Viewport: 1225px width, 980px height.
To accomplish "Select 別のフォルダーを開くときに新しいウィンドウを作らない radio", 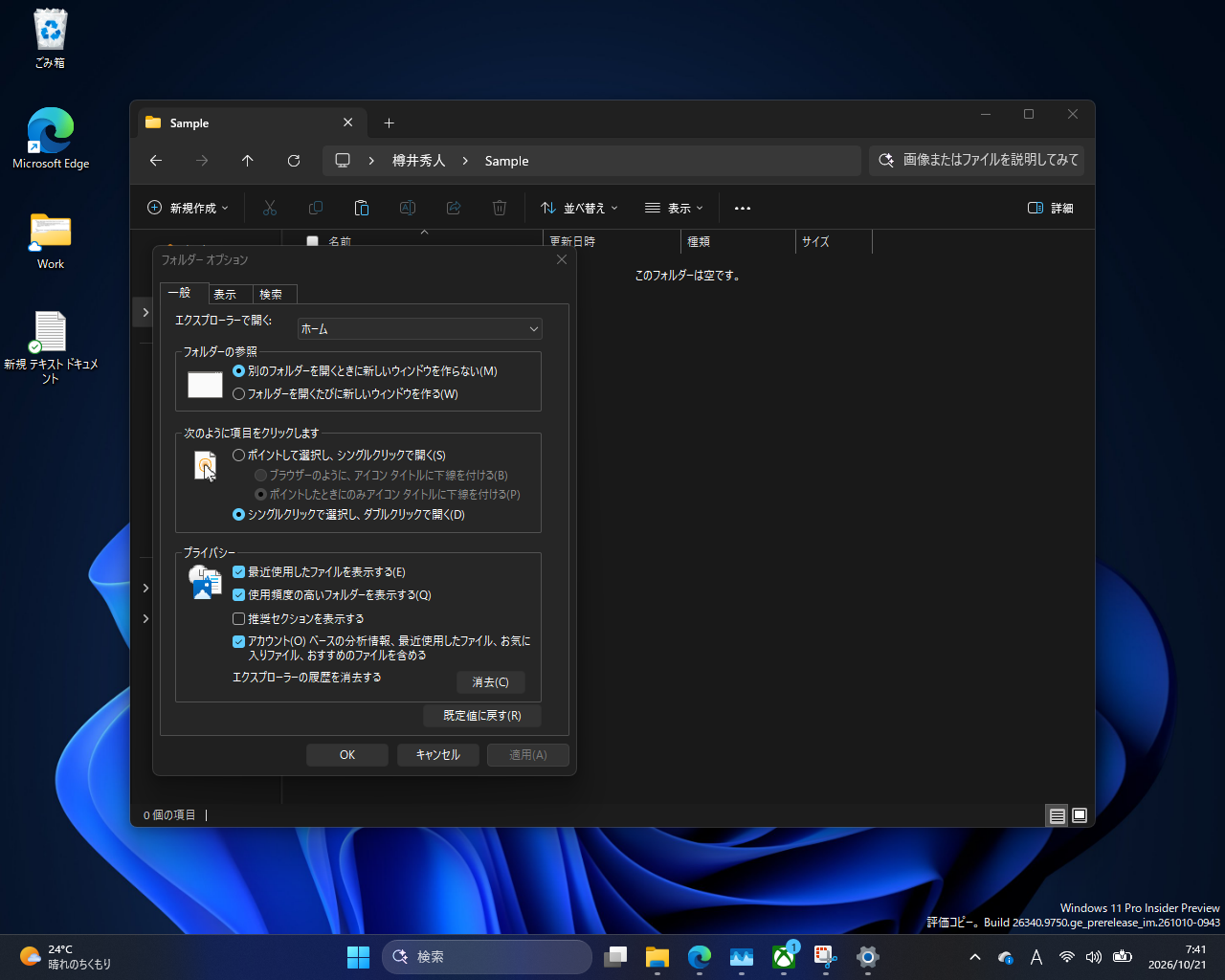I will click(x=239, y=371).
